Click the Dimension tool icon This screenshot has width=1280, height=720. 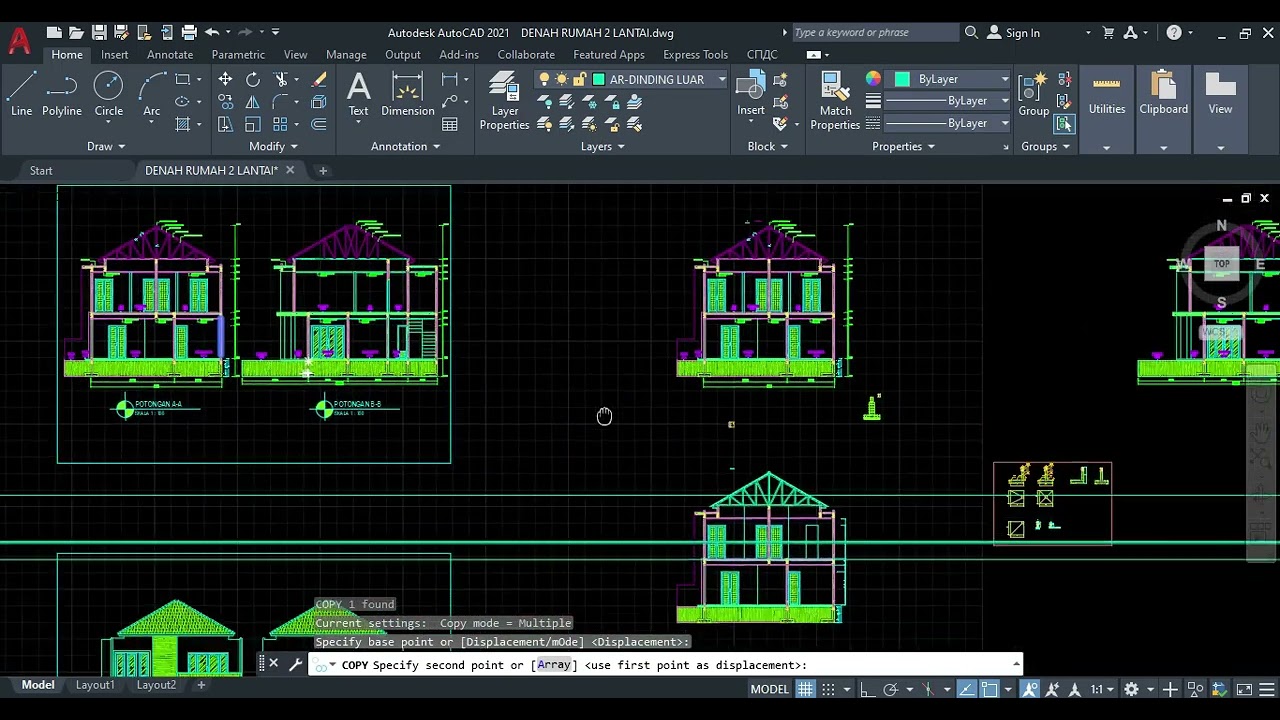[408, 95]
